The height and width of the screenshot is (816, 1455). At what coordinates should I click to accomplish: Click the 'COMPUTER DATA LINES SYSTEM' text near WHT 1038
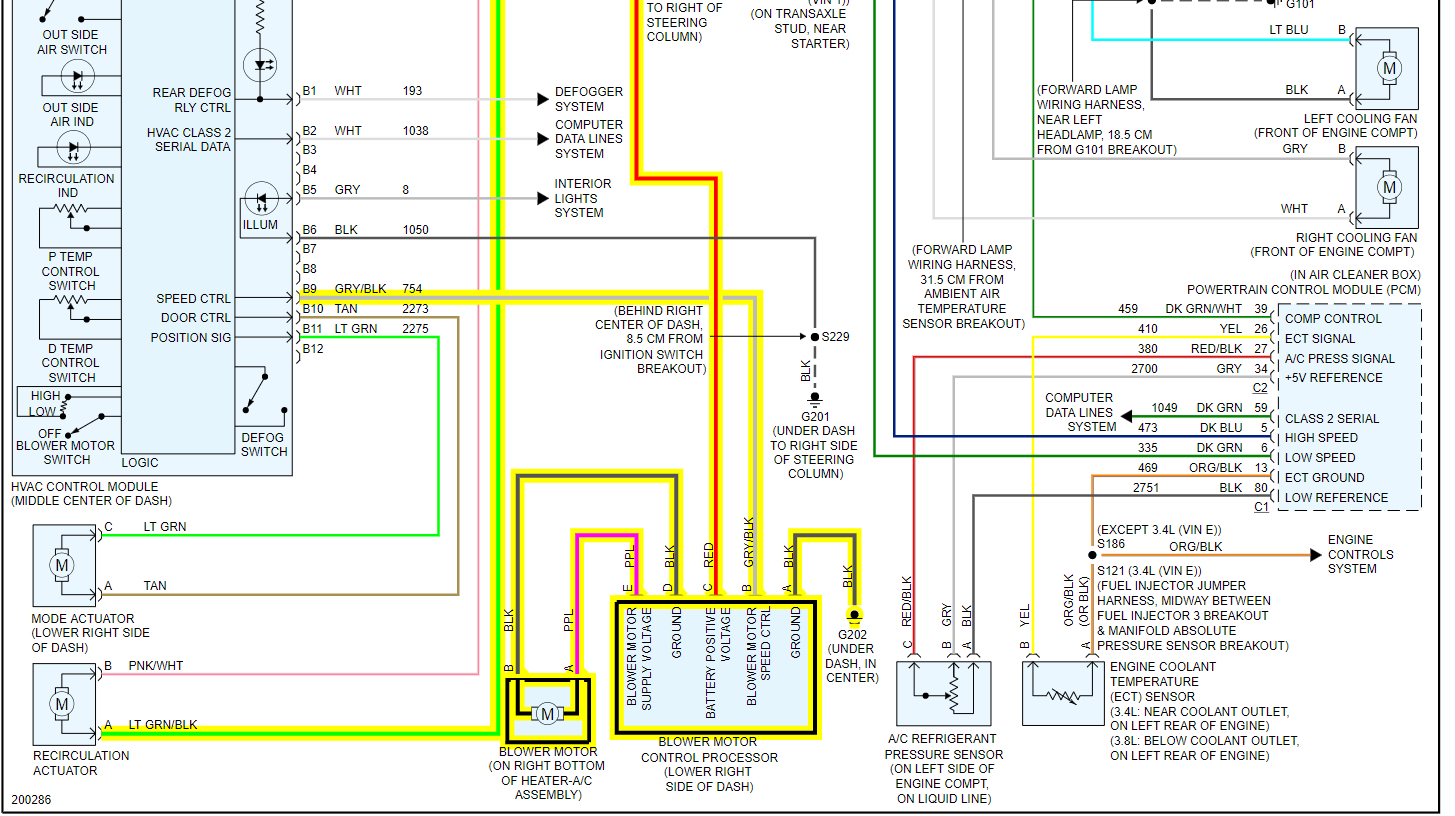tap(589, 139)
